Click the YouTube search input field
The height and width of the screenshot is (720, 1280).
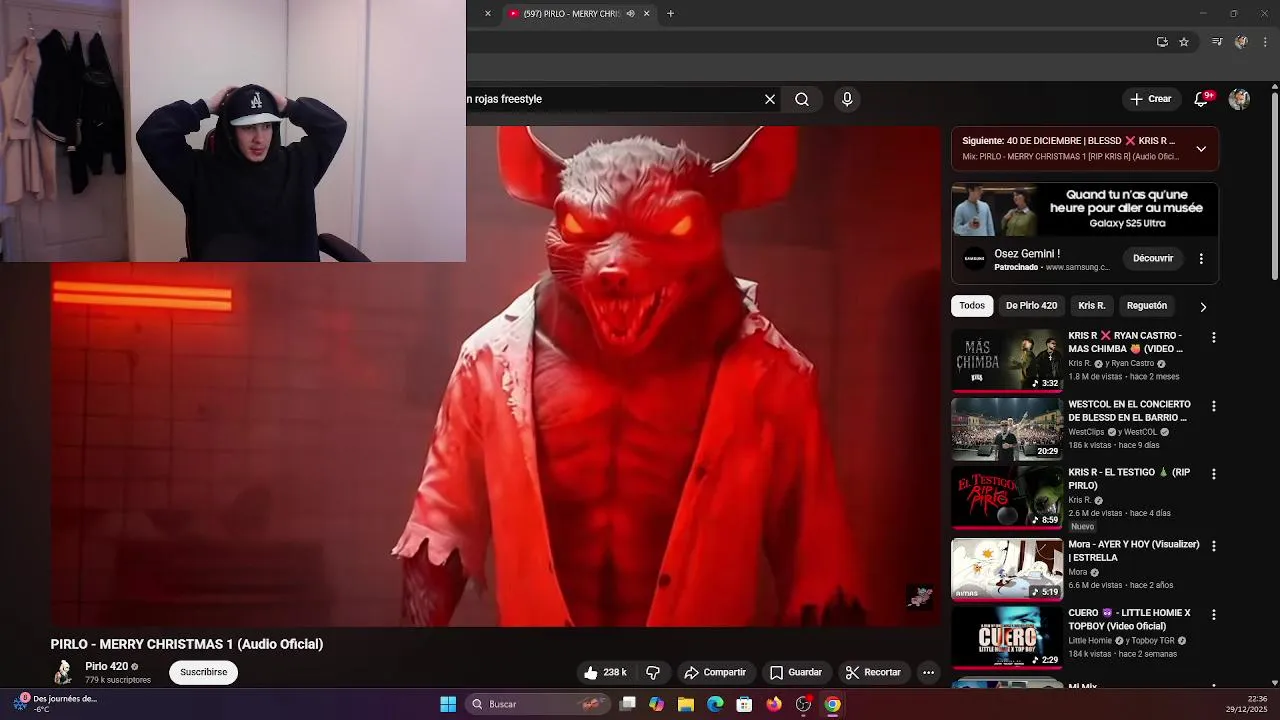click(610, 99)
